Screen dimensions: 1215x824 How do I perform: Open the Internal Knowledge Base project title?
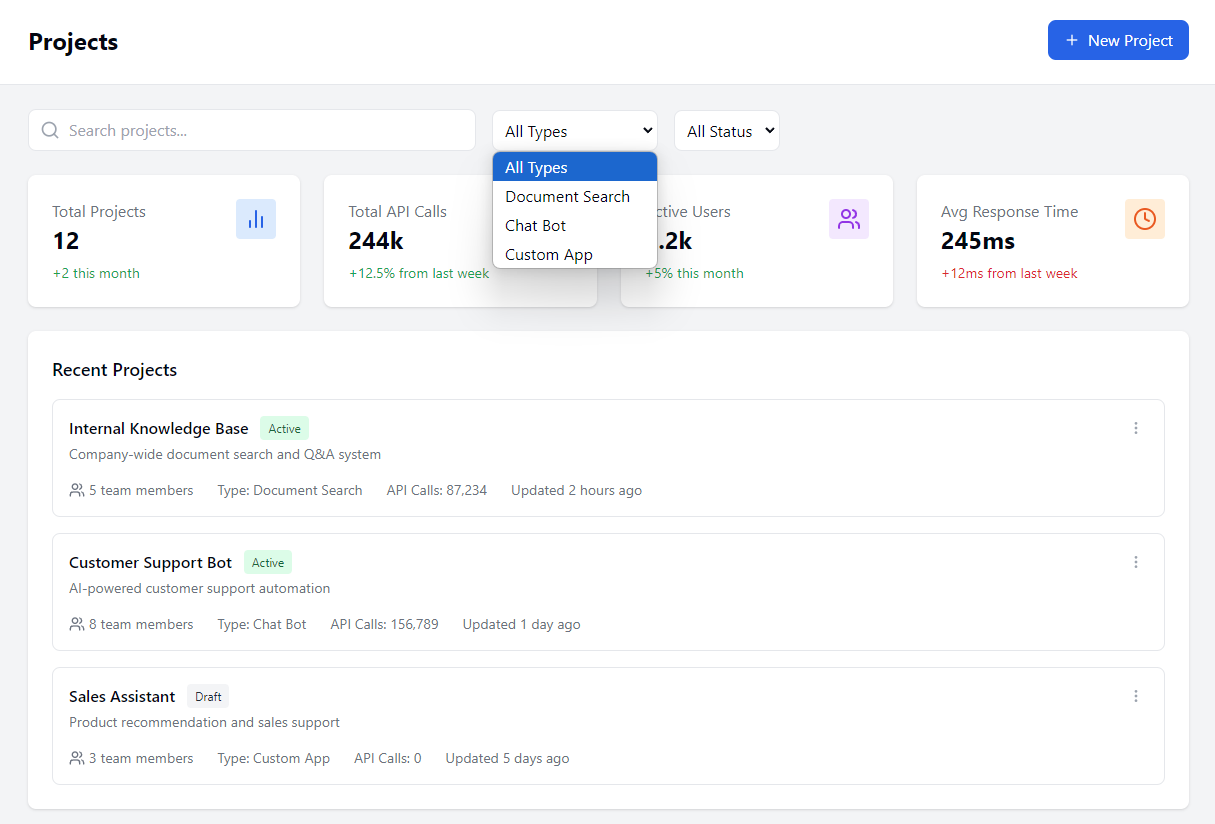click(158, 429)
